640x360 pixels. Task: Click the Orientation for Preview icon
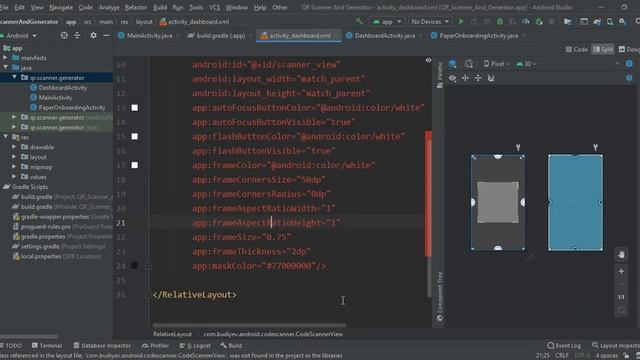coord(469,64)
